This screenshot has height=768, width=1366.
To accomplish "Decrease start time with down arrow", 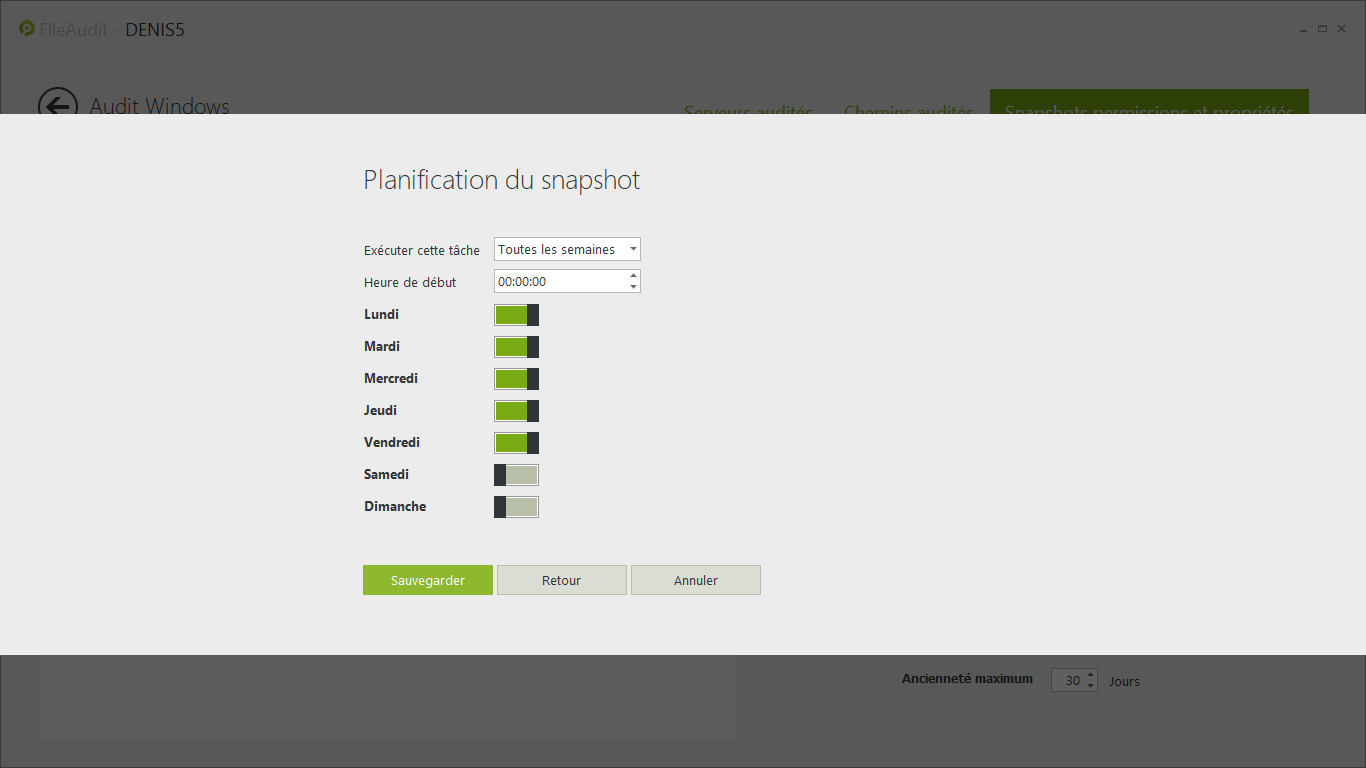I will point(633,287).
